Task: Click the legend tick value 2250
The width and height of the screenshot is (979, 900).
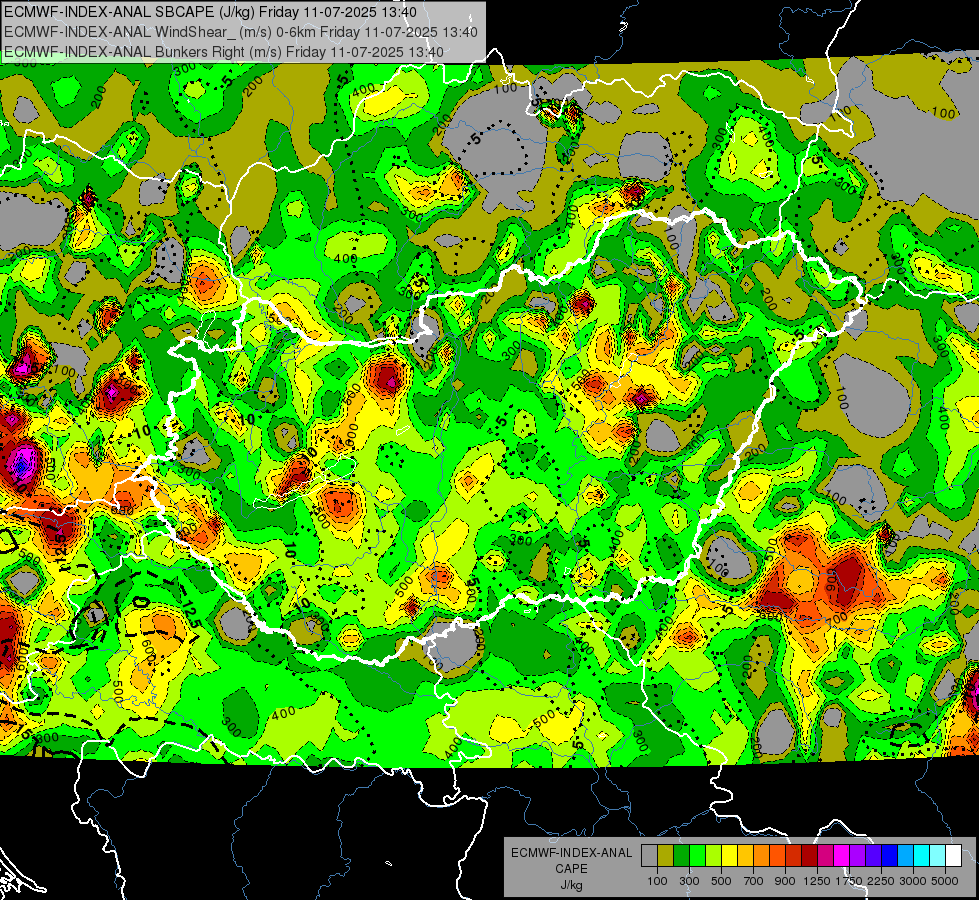Action: pos(882,881)
